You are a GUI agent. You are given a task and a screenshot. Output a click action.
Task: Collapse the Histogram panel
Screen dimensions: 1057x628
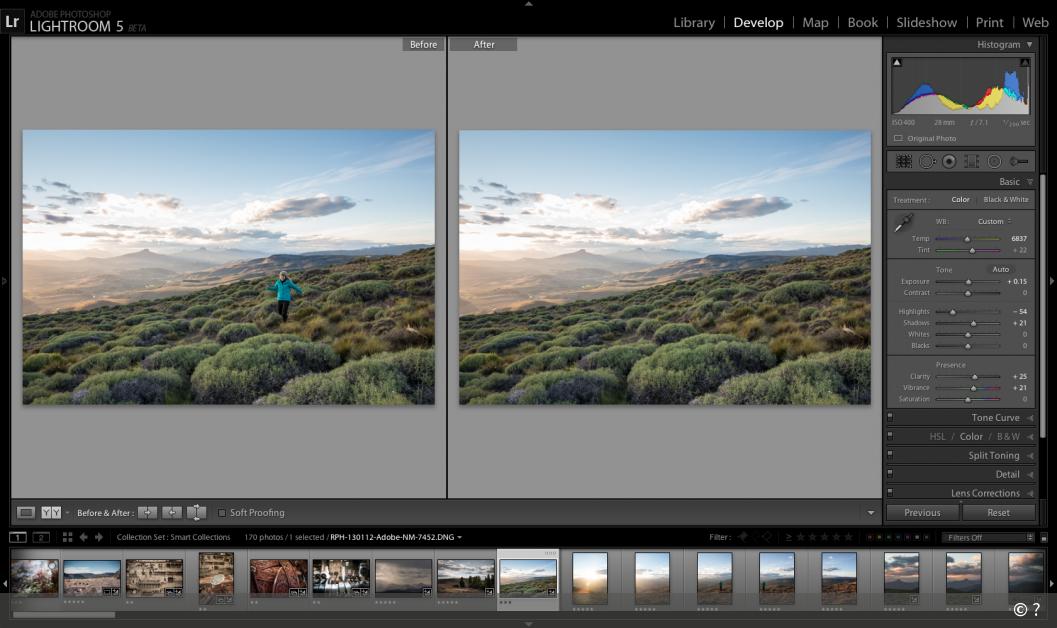1029,44
